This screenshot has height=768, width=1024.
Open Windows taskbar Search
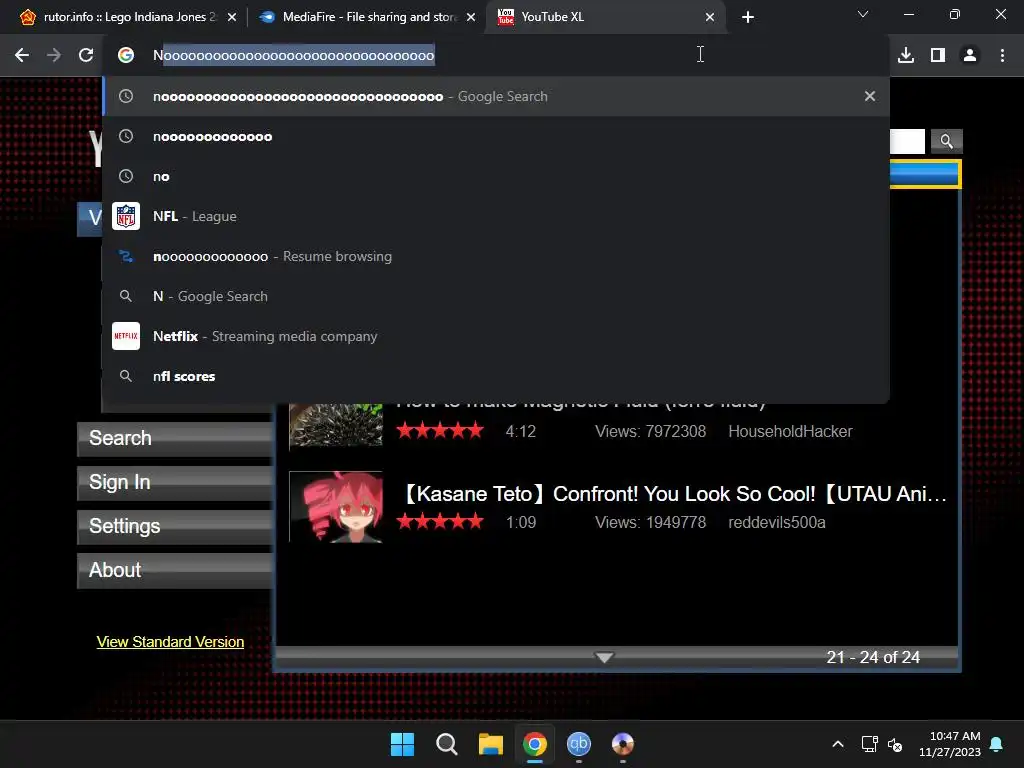click(447, 744)
